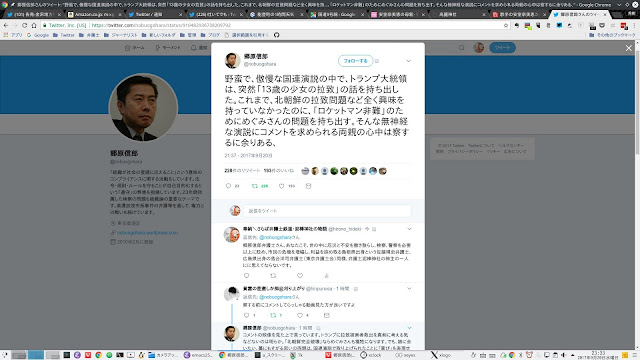Screen dimensions: 640x360
Task: Open chevron menu on the @hirono_hideki reply
Action: (x=409, y=229)
